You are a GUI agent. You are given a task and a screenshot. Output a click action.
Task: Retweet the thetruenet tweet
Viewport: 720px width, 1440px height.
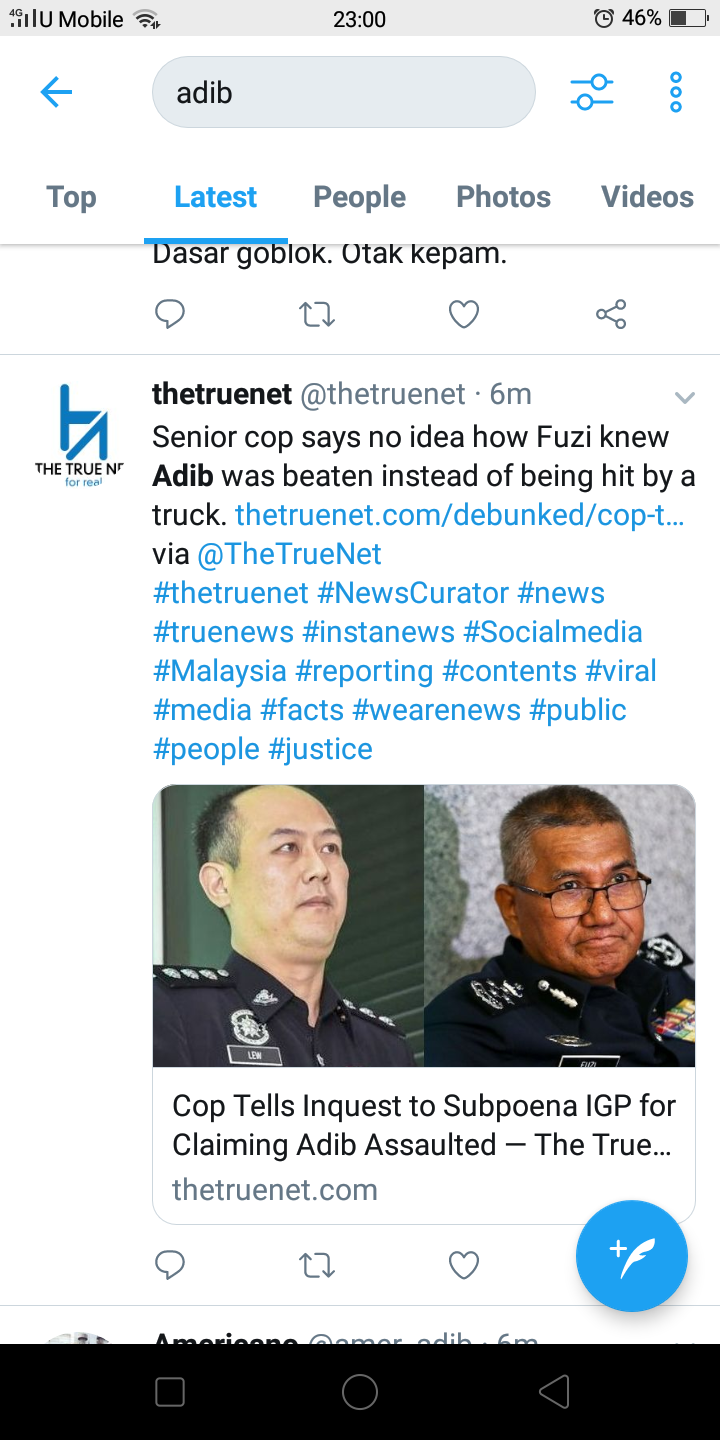coord(317,1266)
